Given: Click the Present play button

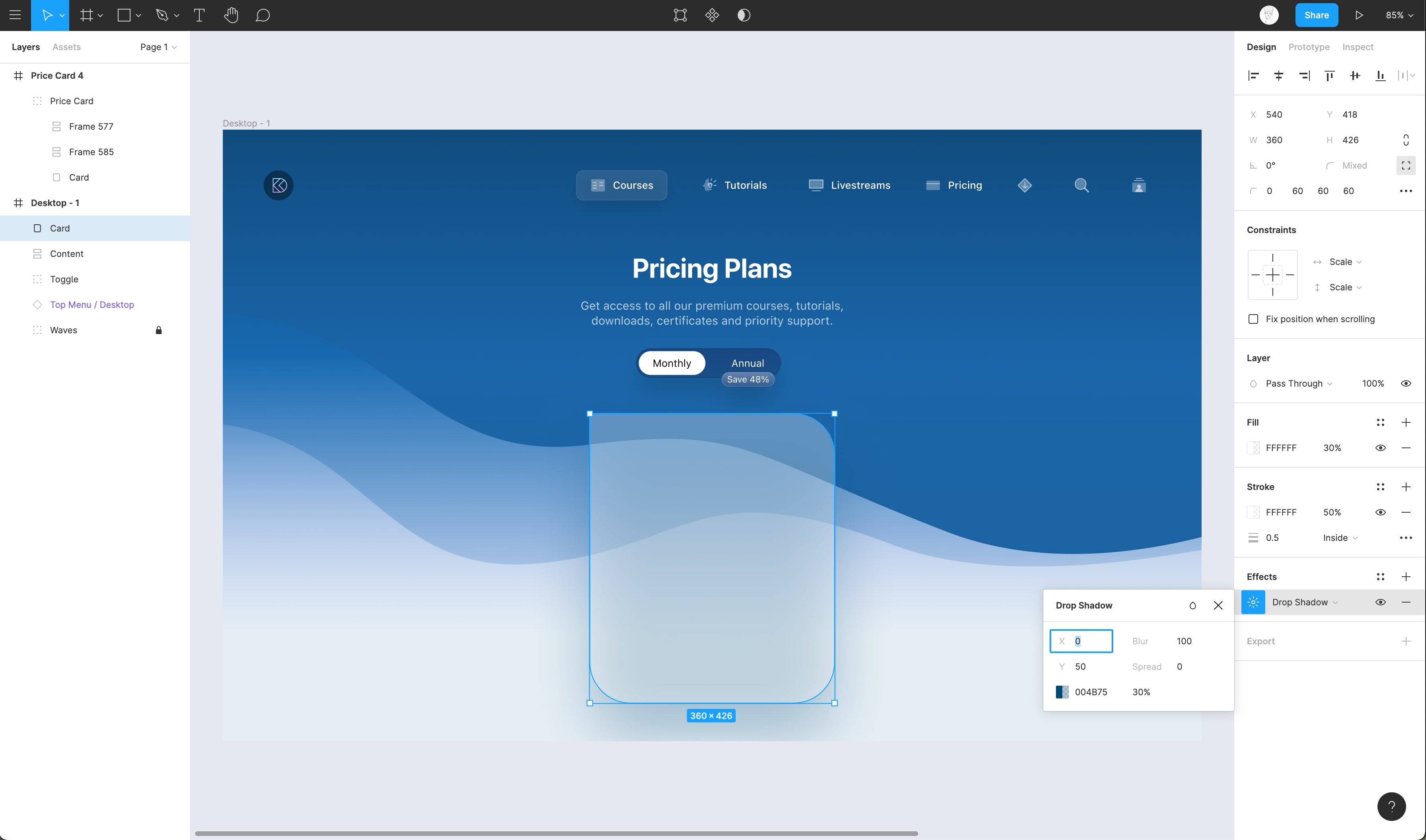Looking at the screenshot, I should point(1359,15).
